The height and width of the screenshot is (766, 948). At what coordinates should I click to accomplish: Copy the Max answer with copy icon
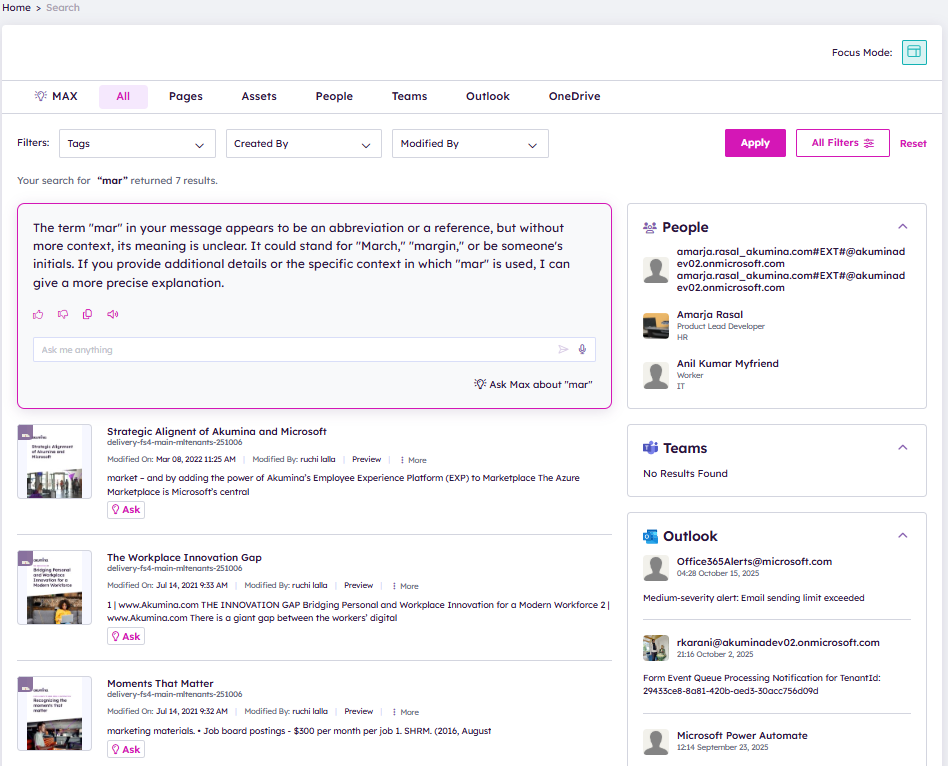(88, 314)
